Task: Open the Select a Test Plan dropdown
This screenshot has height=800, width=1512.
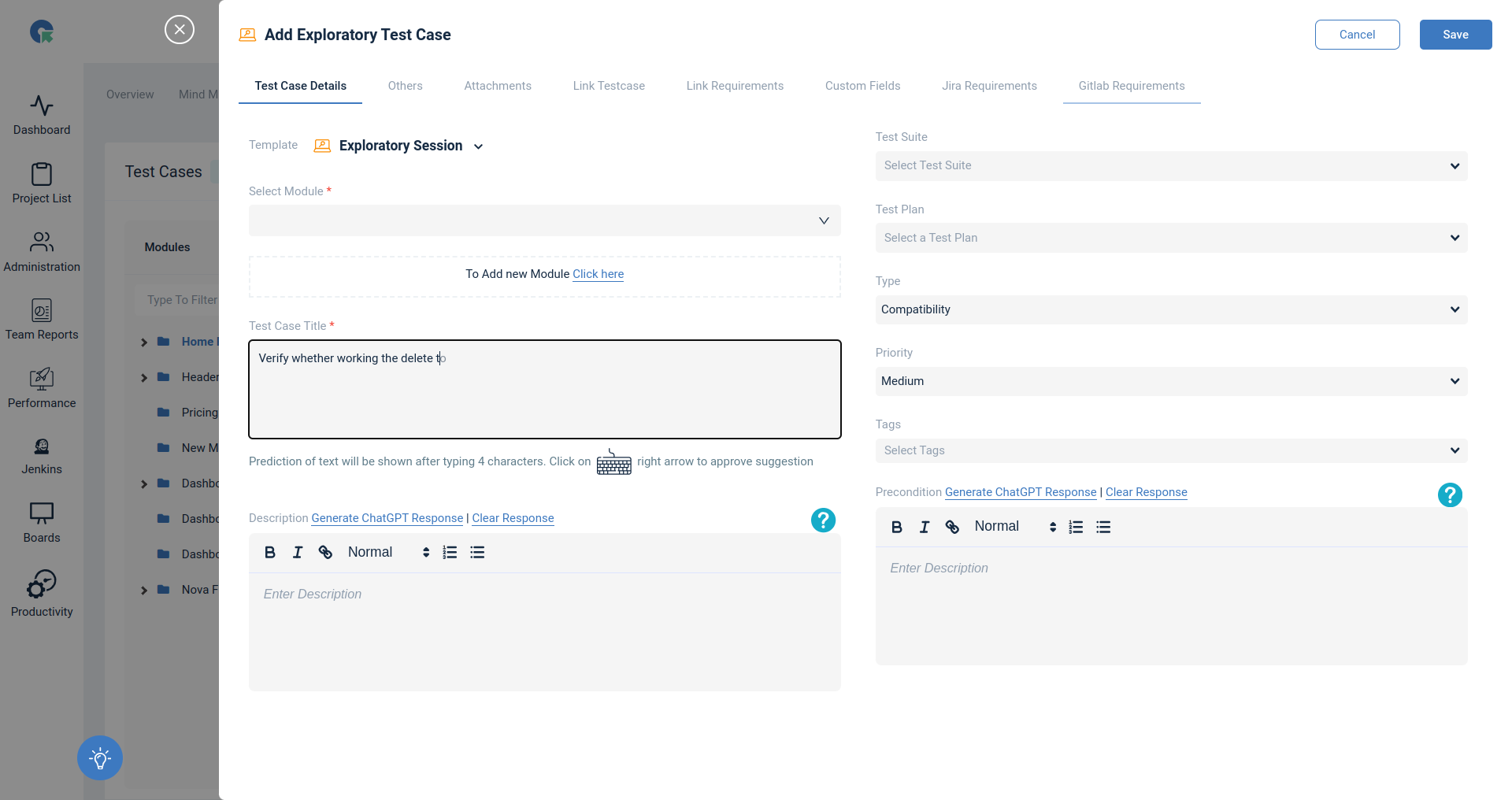Action: (1172, 238)
